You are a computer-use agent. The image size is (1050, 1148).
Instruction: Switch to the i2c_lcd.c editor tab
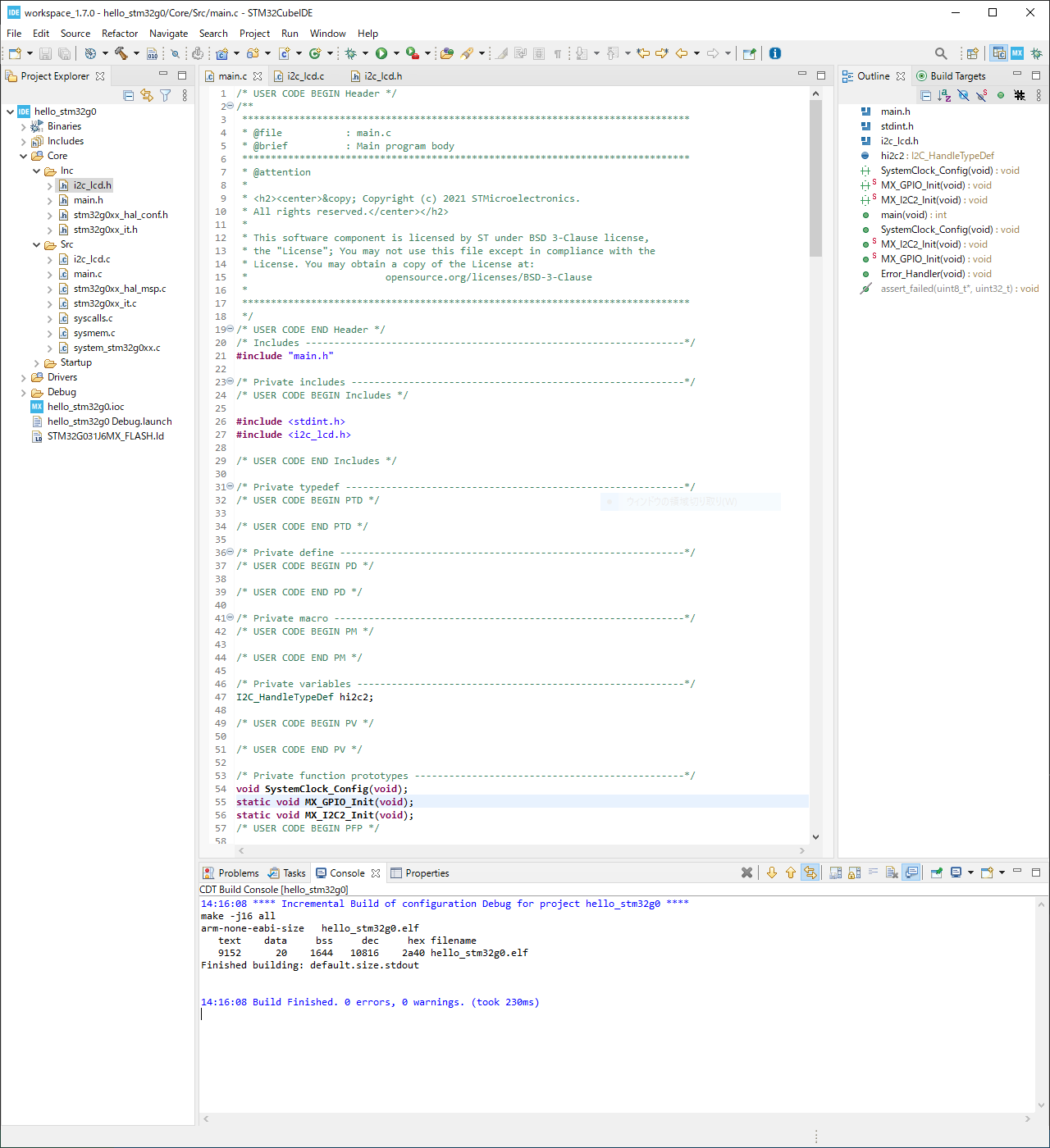pyautogui.click(x=305, y=76)
